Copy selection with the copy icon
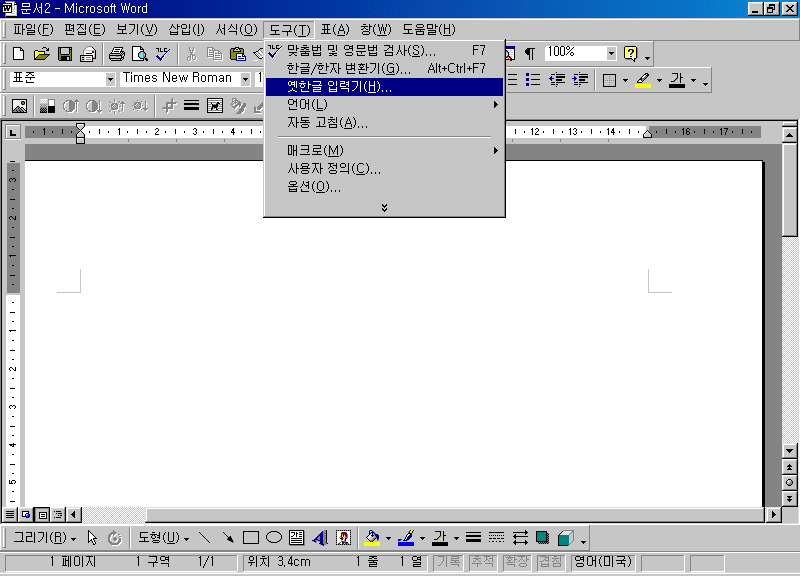 click(214, 54)
